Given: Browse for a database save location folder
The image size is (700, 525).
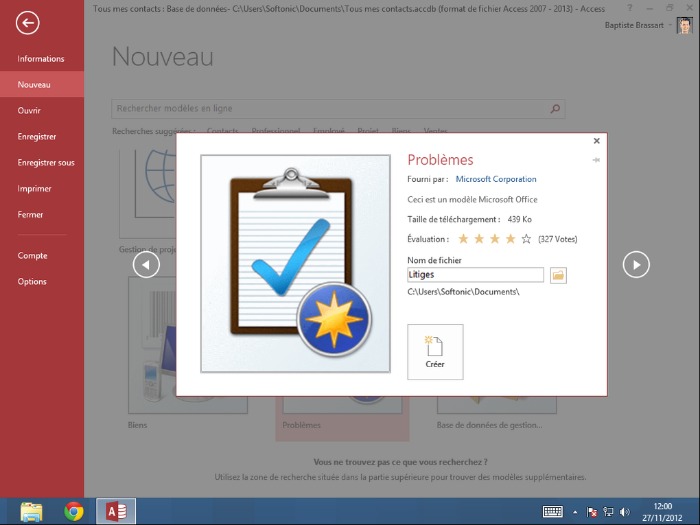Looking at the screenshot, I should (558, 275).
